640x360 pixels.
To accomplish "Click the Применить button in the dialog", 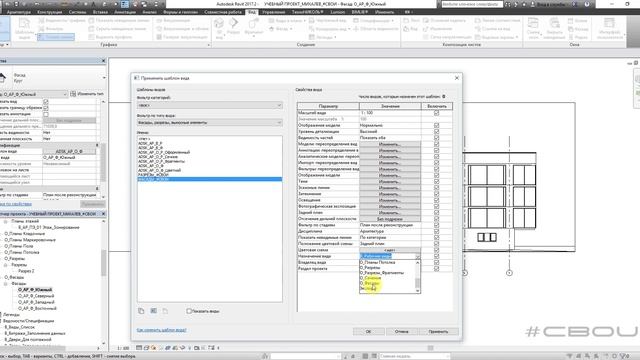I will point(438,331).
